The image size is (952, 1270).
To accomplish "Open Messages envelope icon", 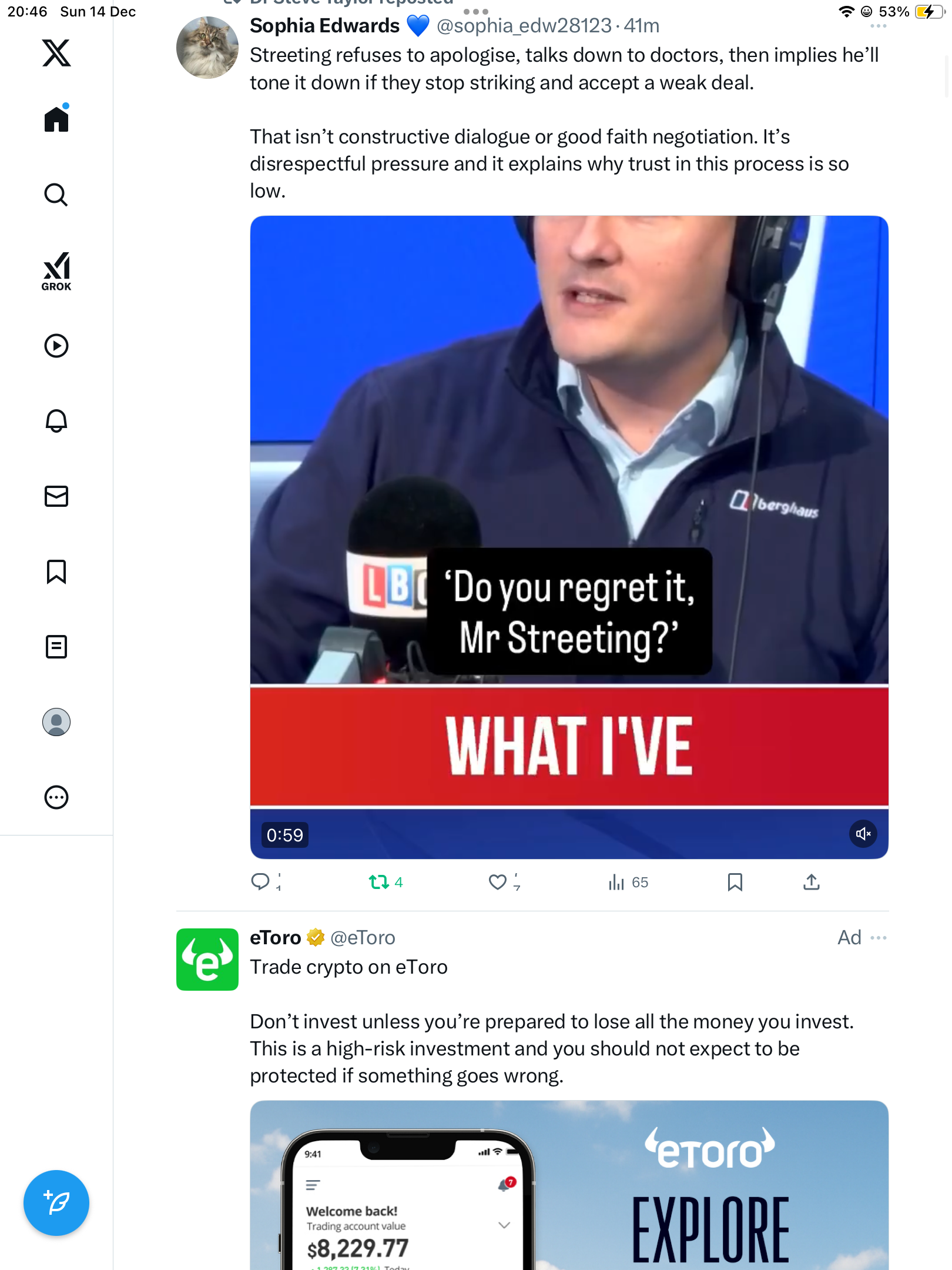I will tap(56, 496).
